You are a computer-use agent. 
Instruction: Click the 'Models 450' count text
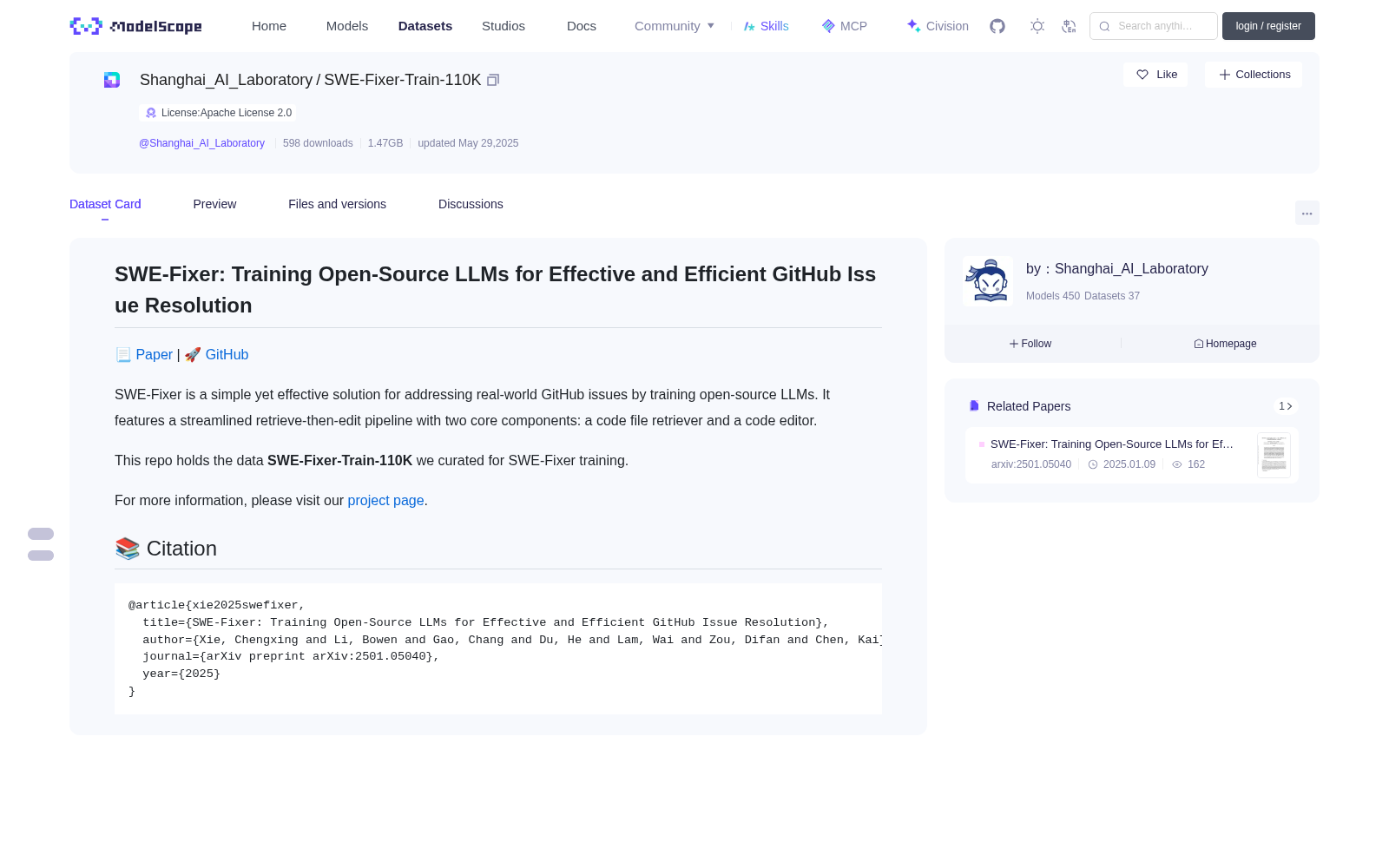tap(1053, 296)
